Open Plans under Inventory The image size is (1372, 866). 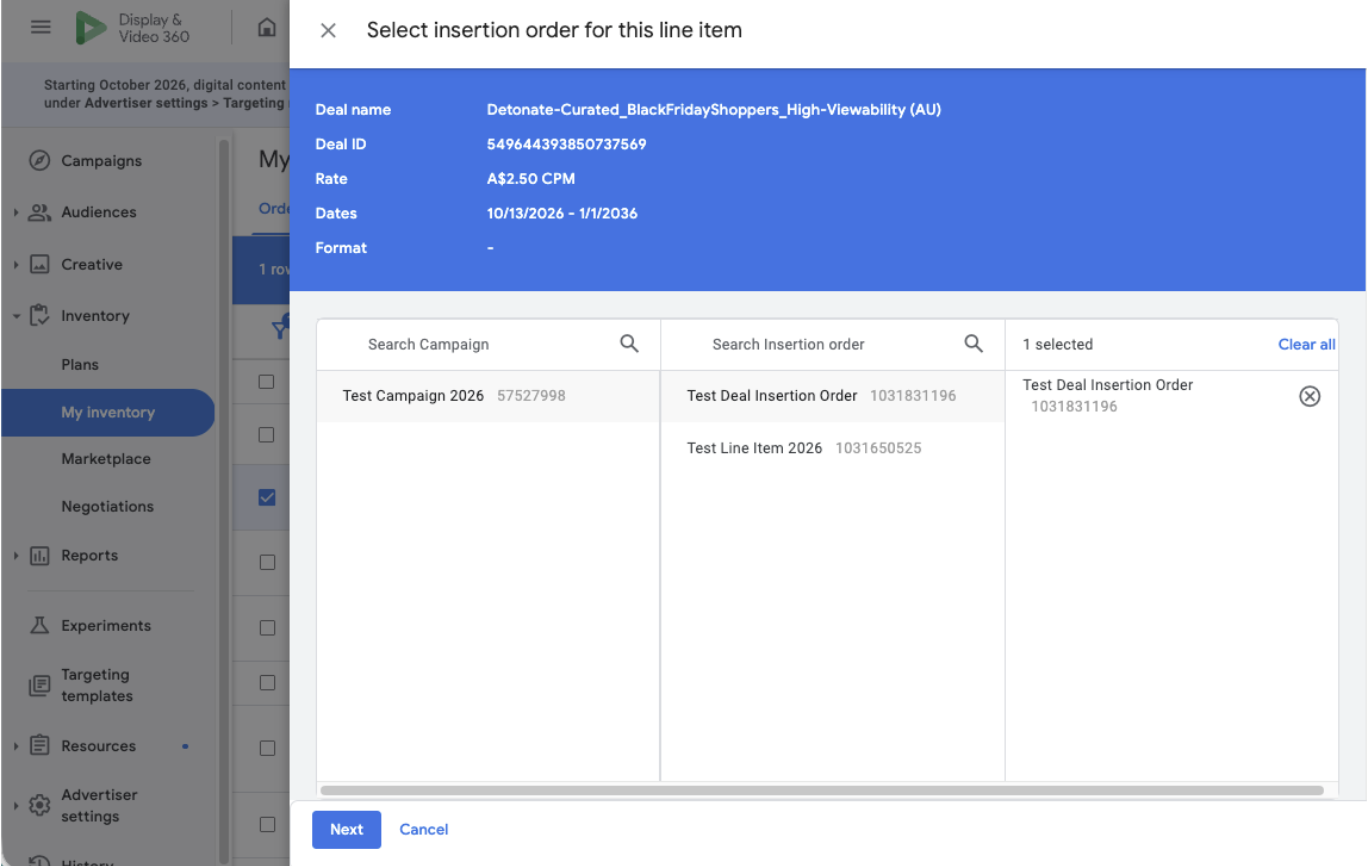pos(80,365)
